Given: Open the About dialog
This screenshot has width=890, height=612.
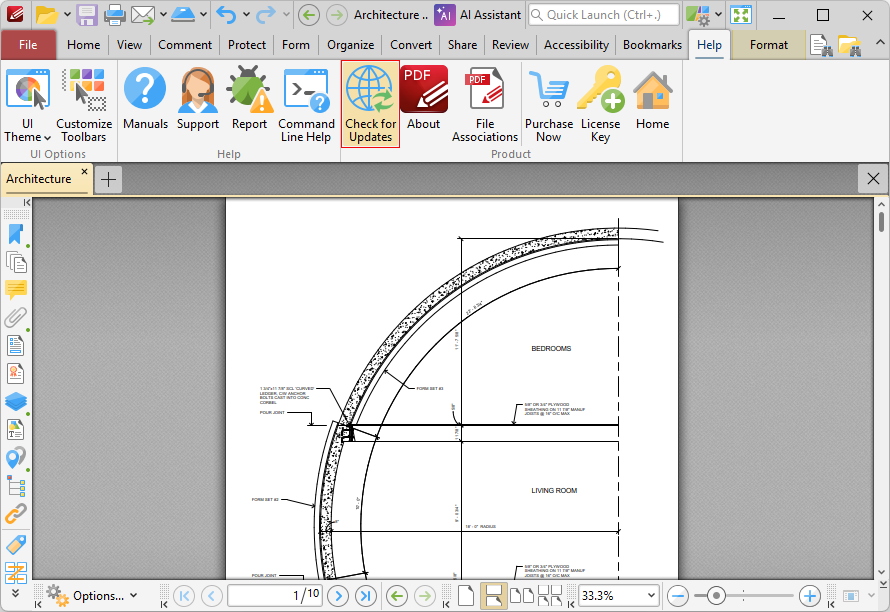Looking at the screenshot, I should click(x=423, y=99).
